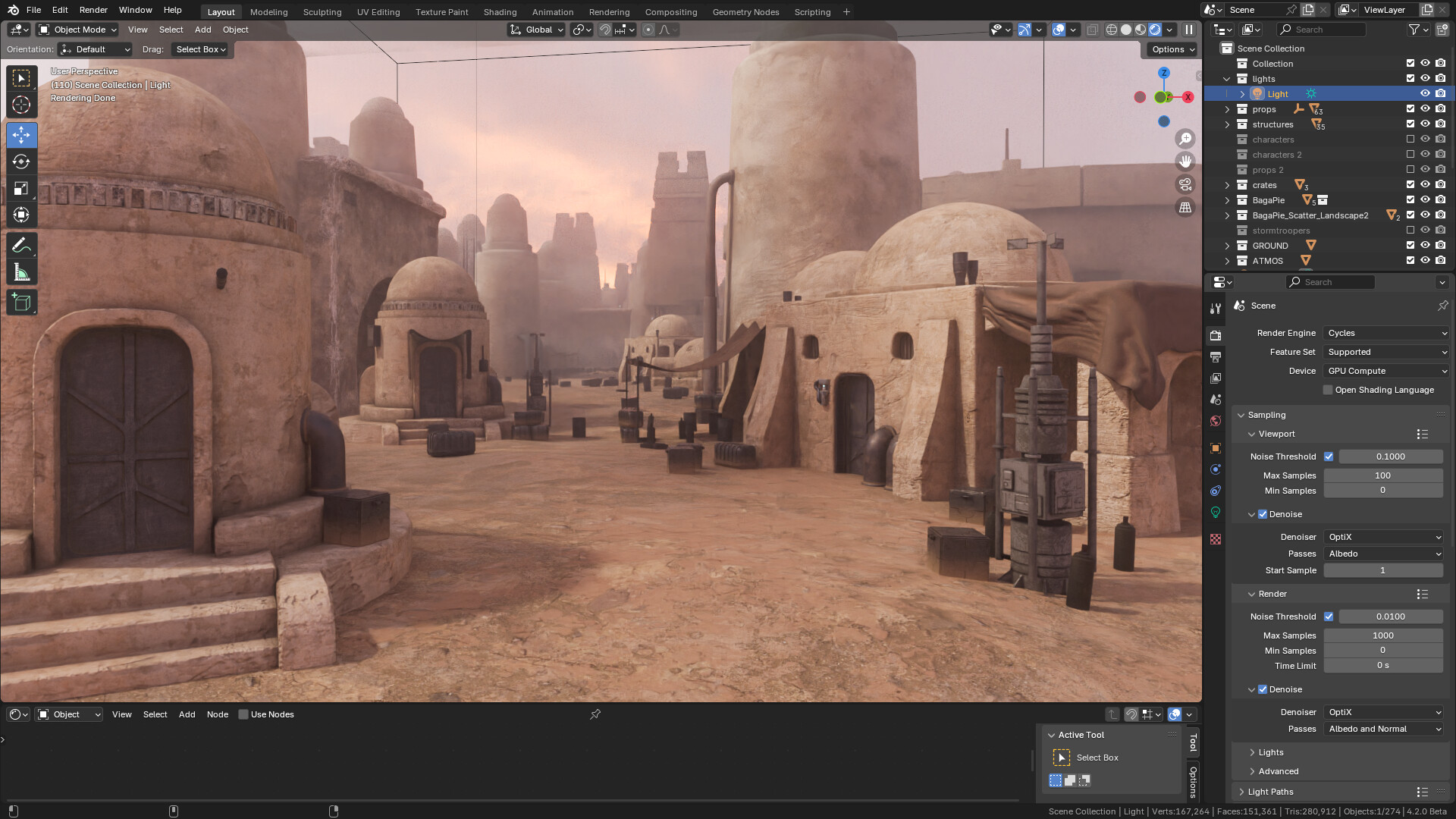Switch to the Shading workspace tab
The width and height of the screenshot is (1456, 819).
pos(500,11)
